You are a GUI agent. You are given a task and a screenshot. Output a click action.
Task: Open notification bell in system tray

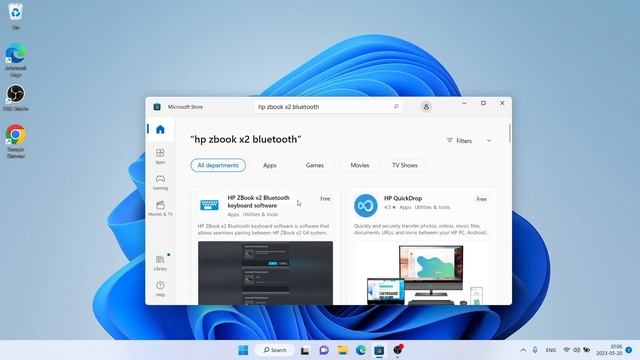tap(629, 350)
